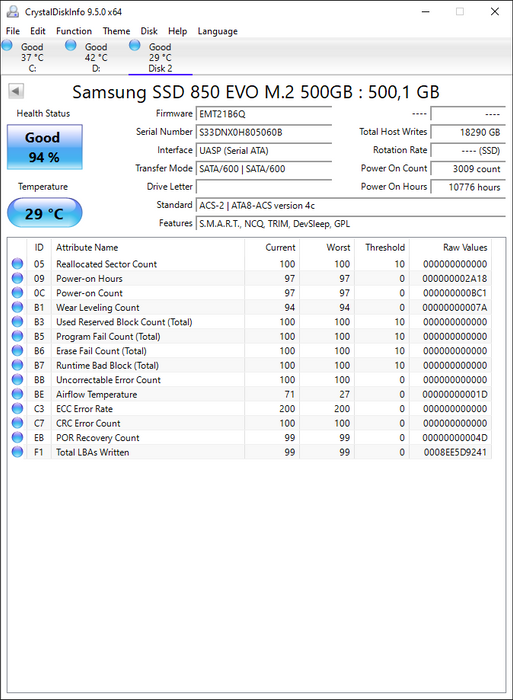Click the status icon for Airflow Temperature

tap(17, 394)
